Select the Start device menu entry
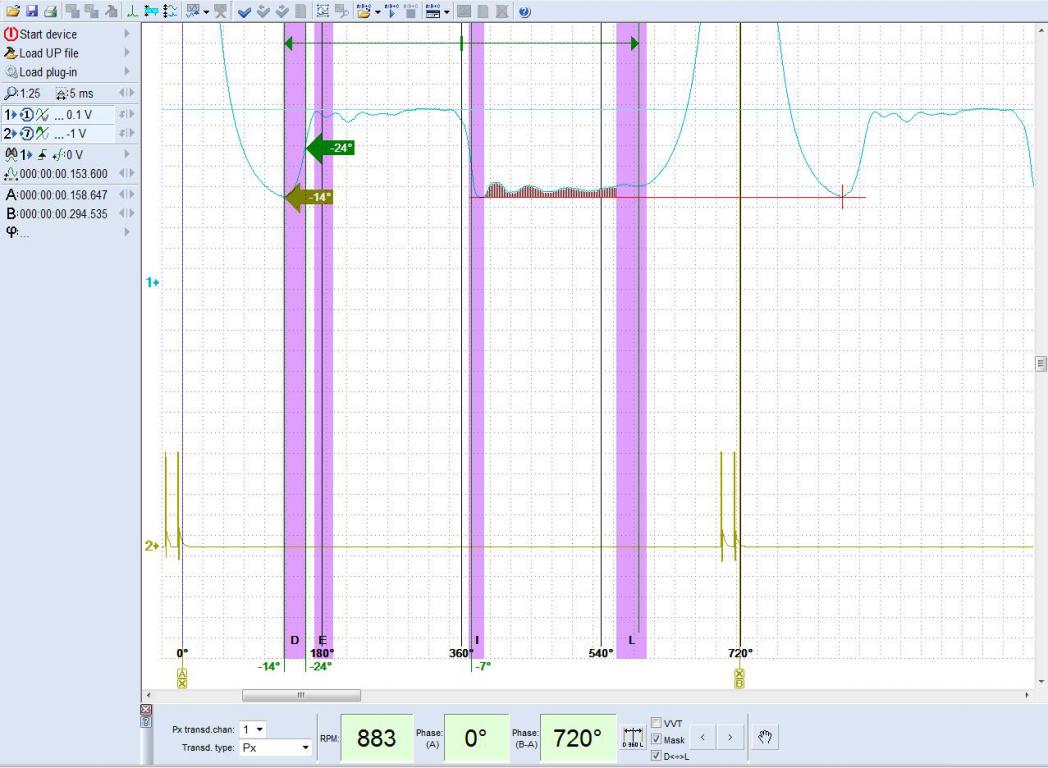Screen dimensions: 1048x768 (x=48, y=34)
